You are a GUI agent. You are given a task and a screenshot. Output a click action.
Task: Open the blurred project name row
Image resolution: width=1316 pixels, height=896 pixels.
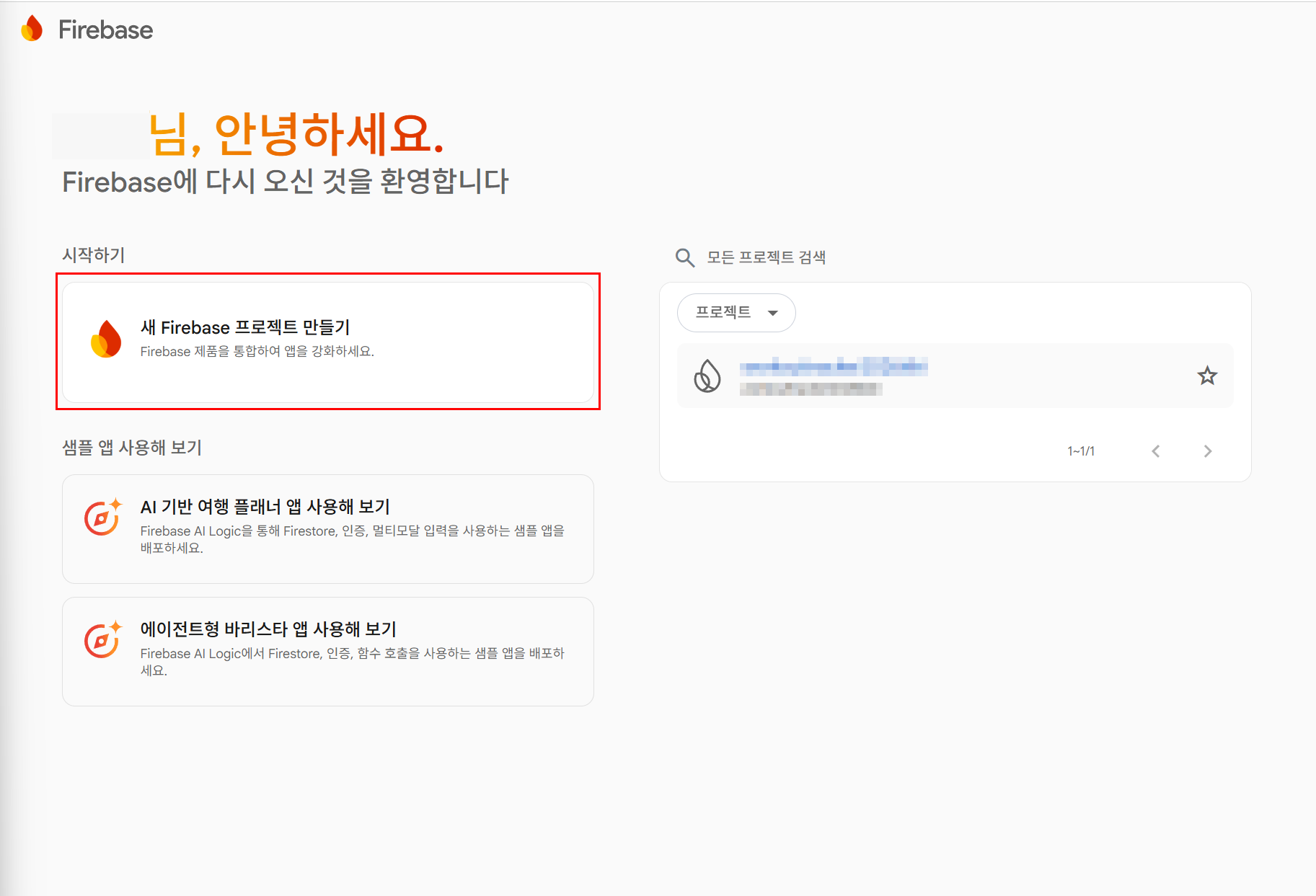955,376
